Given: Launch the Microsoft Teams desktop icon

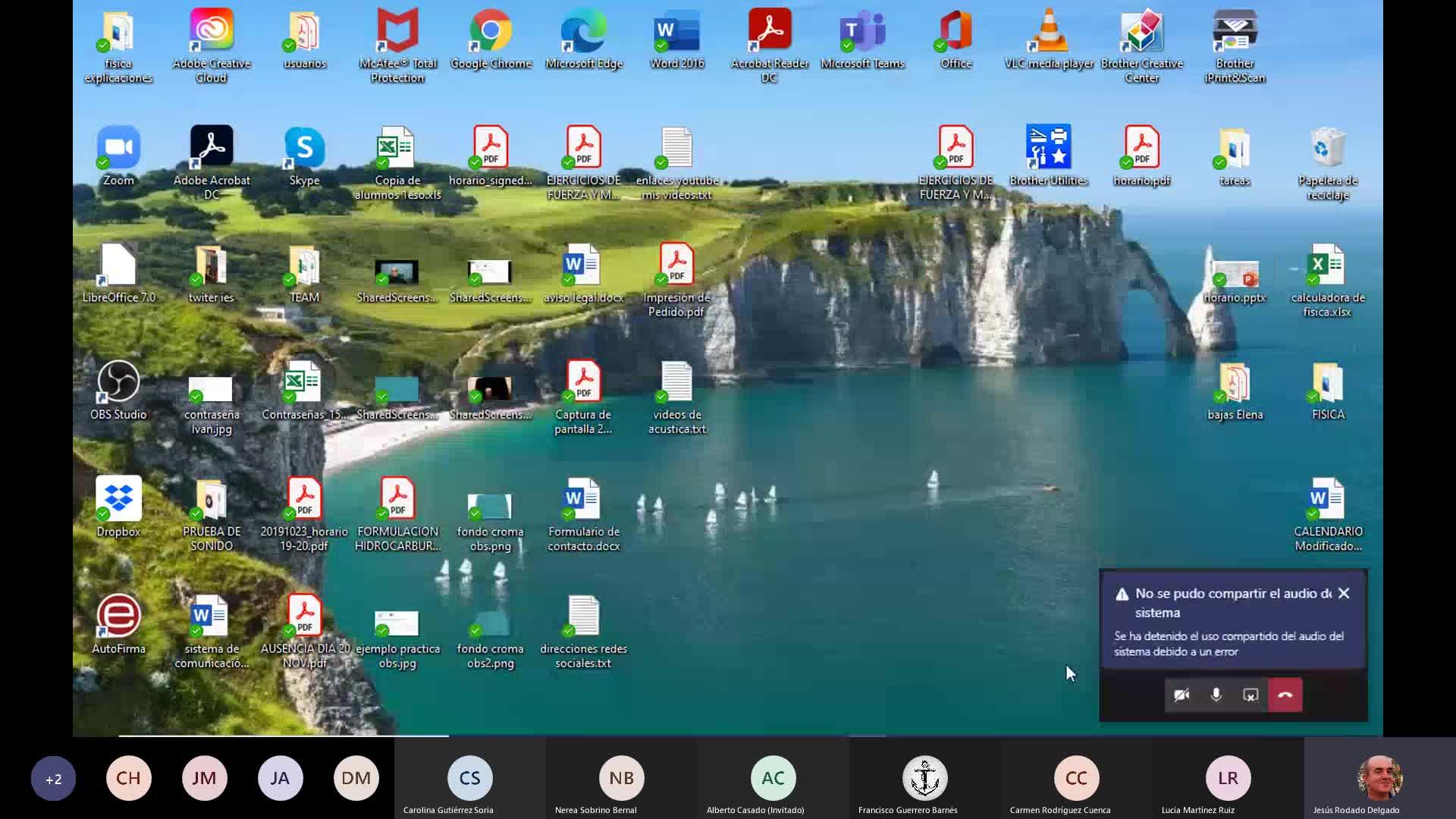Looking at the screenshot, I should (862, 32).
